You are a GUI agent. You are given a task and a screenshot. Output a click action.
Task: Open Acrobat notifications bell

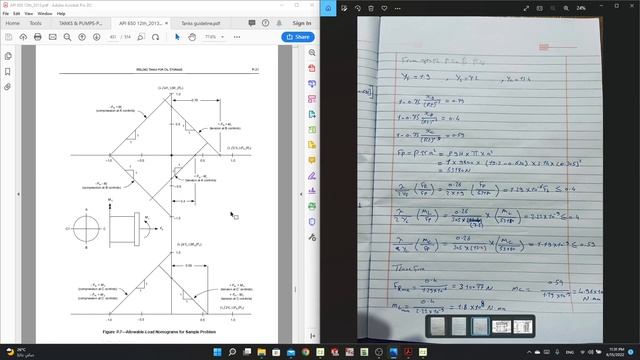(279, 23)
